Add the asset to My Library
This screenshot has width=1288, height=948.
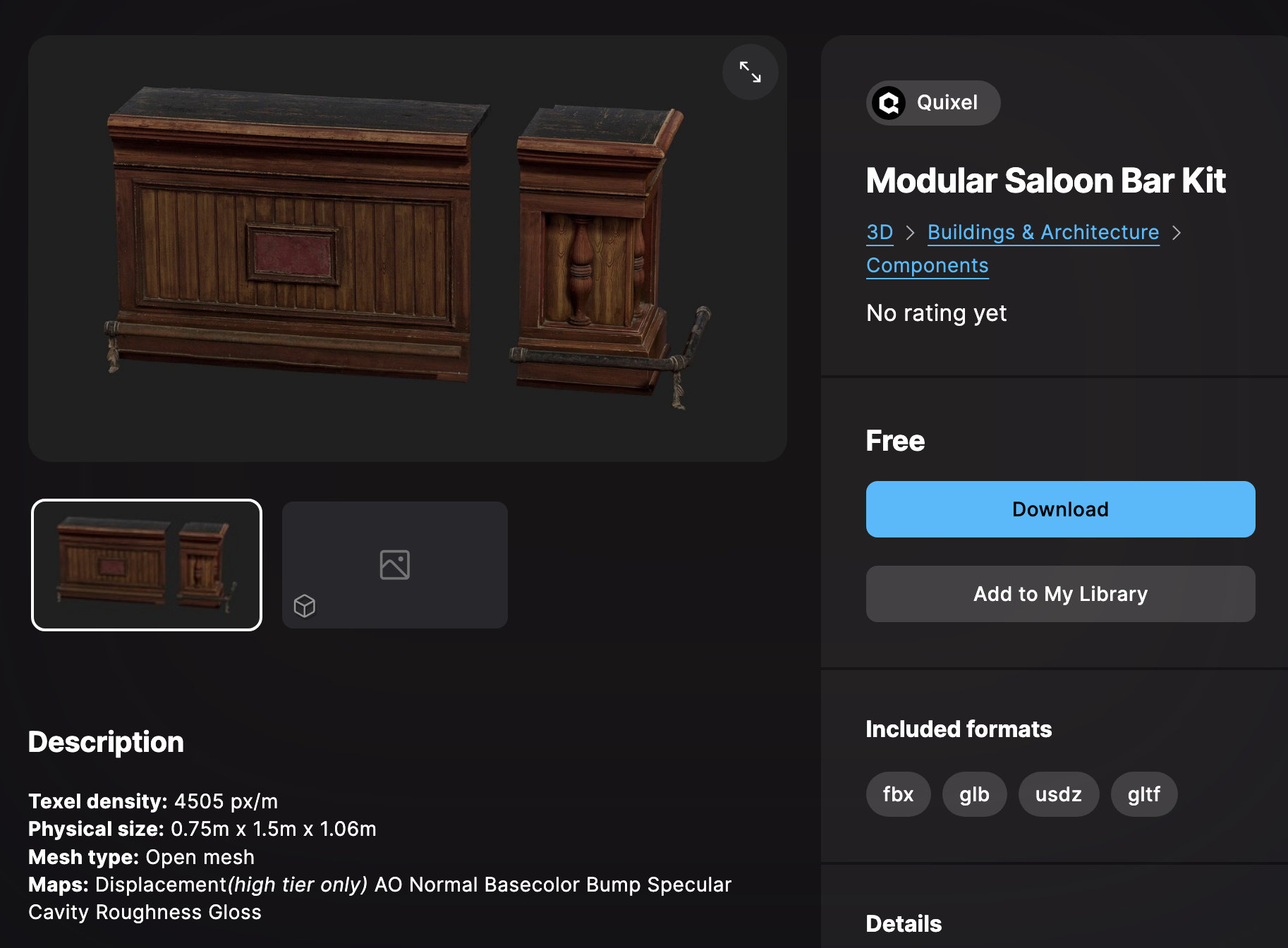[1060, 594]
